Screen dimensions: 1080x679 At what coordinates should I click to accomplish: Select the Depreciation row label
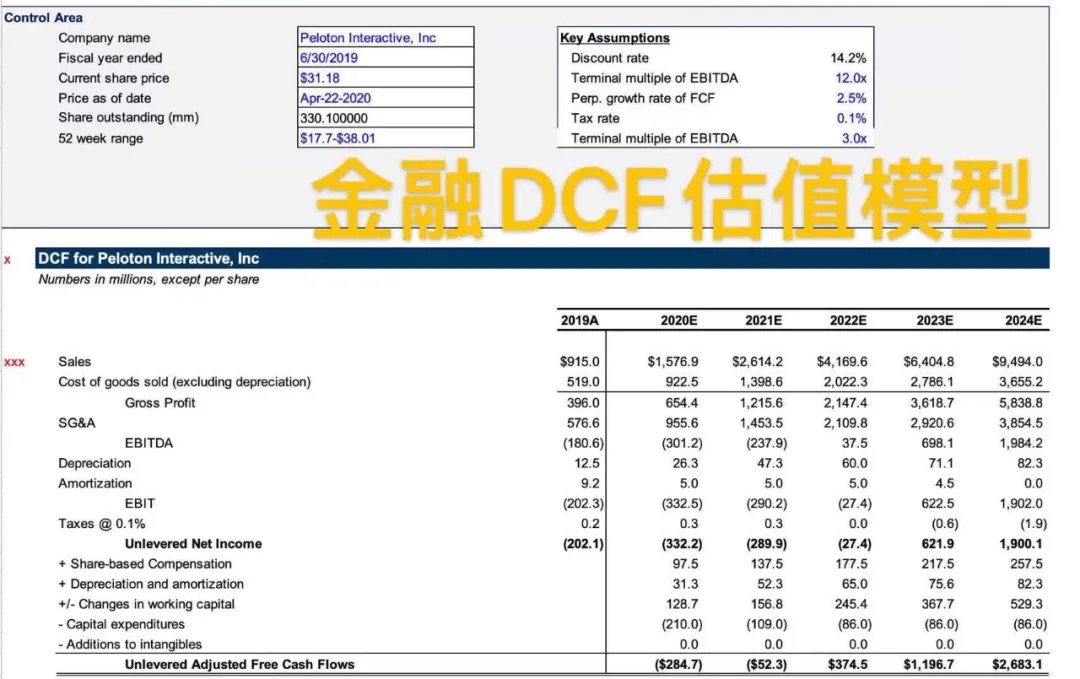[94, 463]
